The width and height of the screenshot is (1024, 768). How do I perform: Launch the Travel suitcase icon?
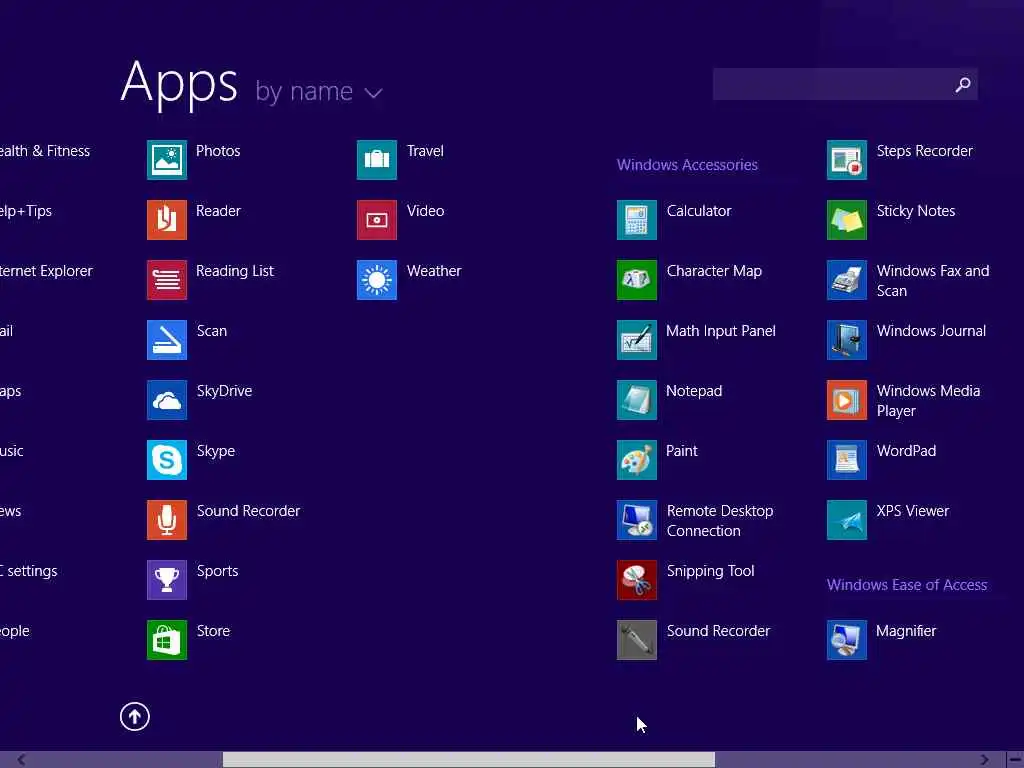377,160
